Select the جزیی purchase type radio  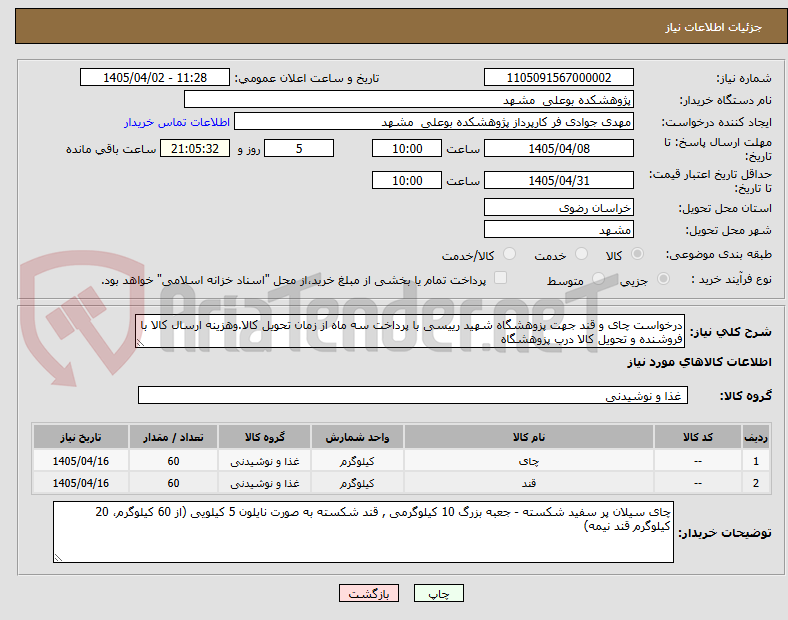click(x=663, y=279)
